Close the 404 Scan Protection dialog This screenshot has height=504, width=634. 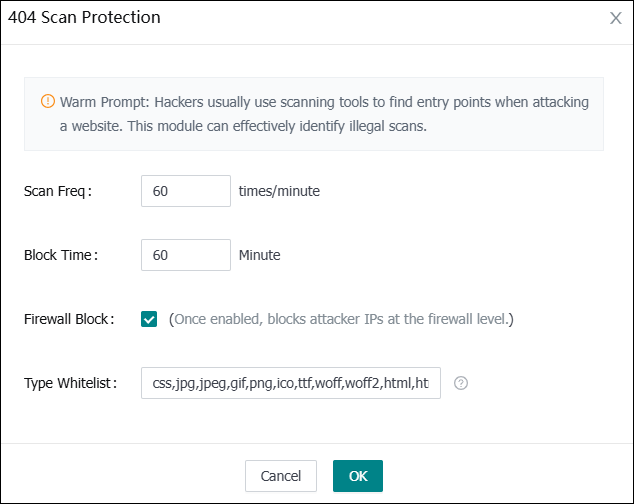[x=615, y=18]
